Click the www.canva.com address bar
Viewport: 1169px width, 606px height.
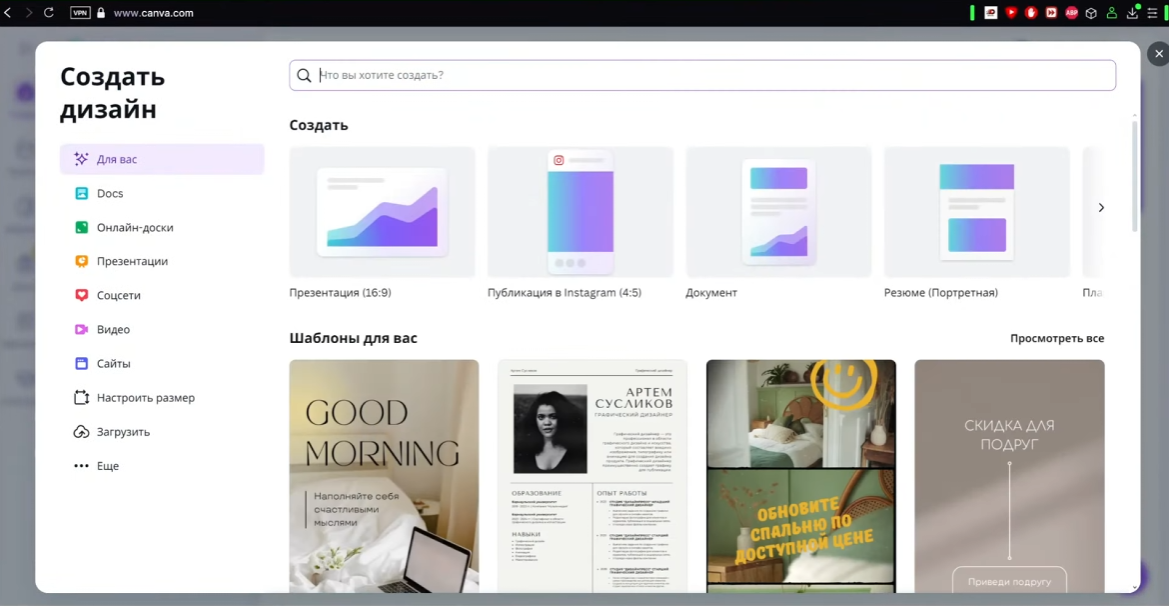coord(154,13)
